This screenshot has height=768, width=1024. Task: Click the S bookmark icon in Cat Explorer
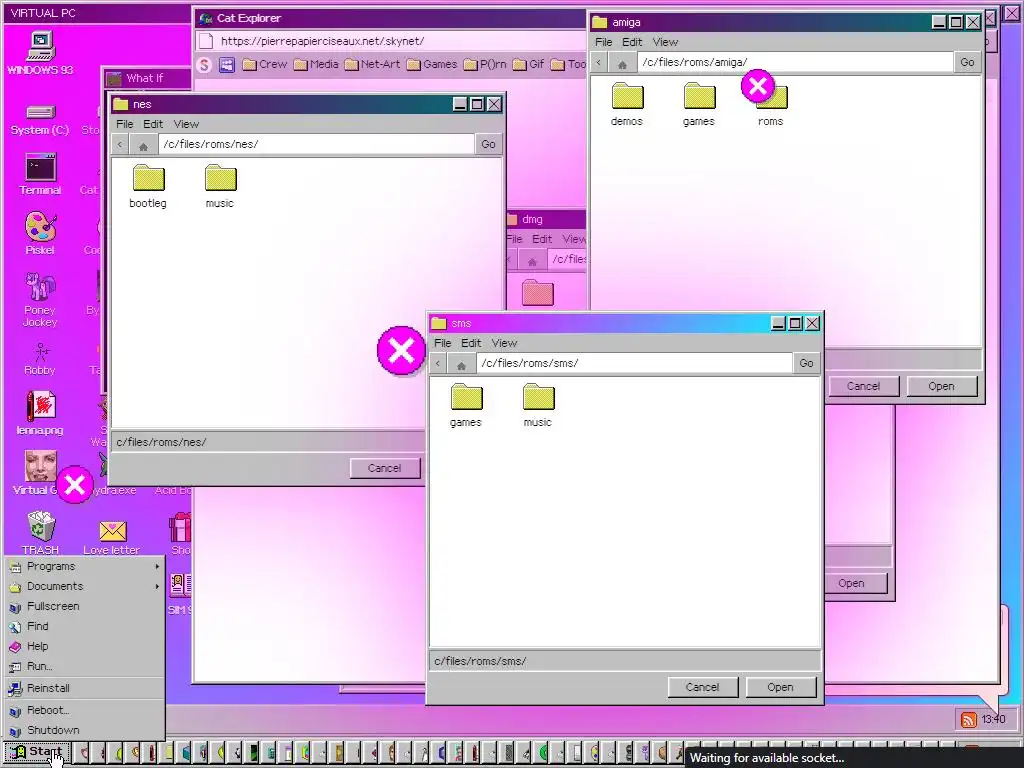[204, 65]
